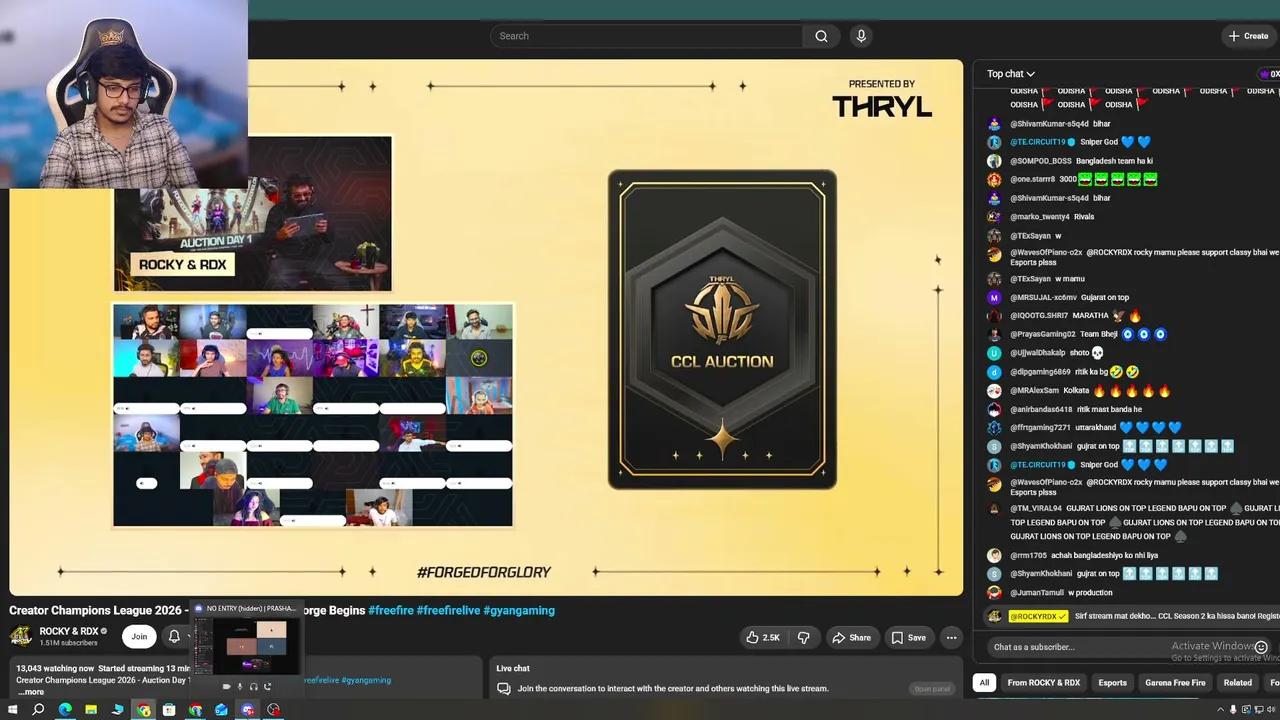Click the Live chat speech bubble icon
Image resolution: width=1280 pixels, height=720 pixels.
503,688
